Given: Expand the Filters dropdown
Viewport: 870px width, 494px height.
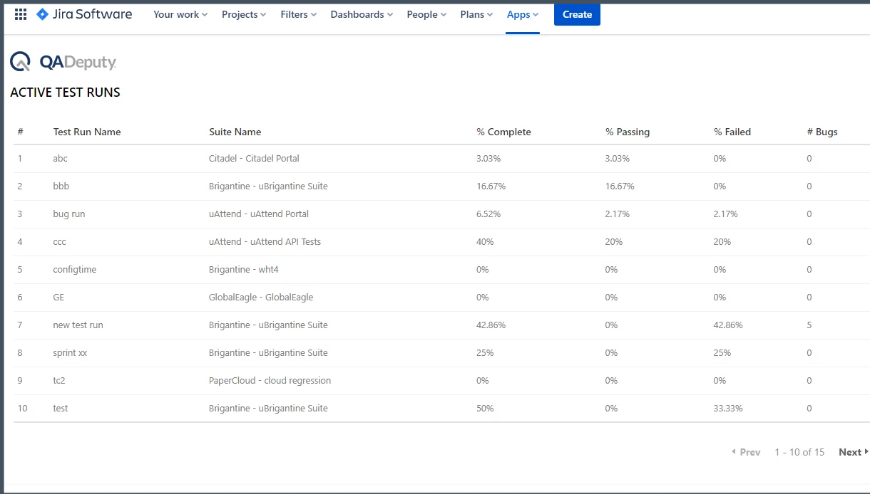Looking at the screenshot, I should click(299, 15).
